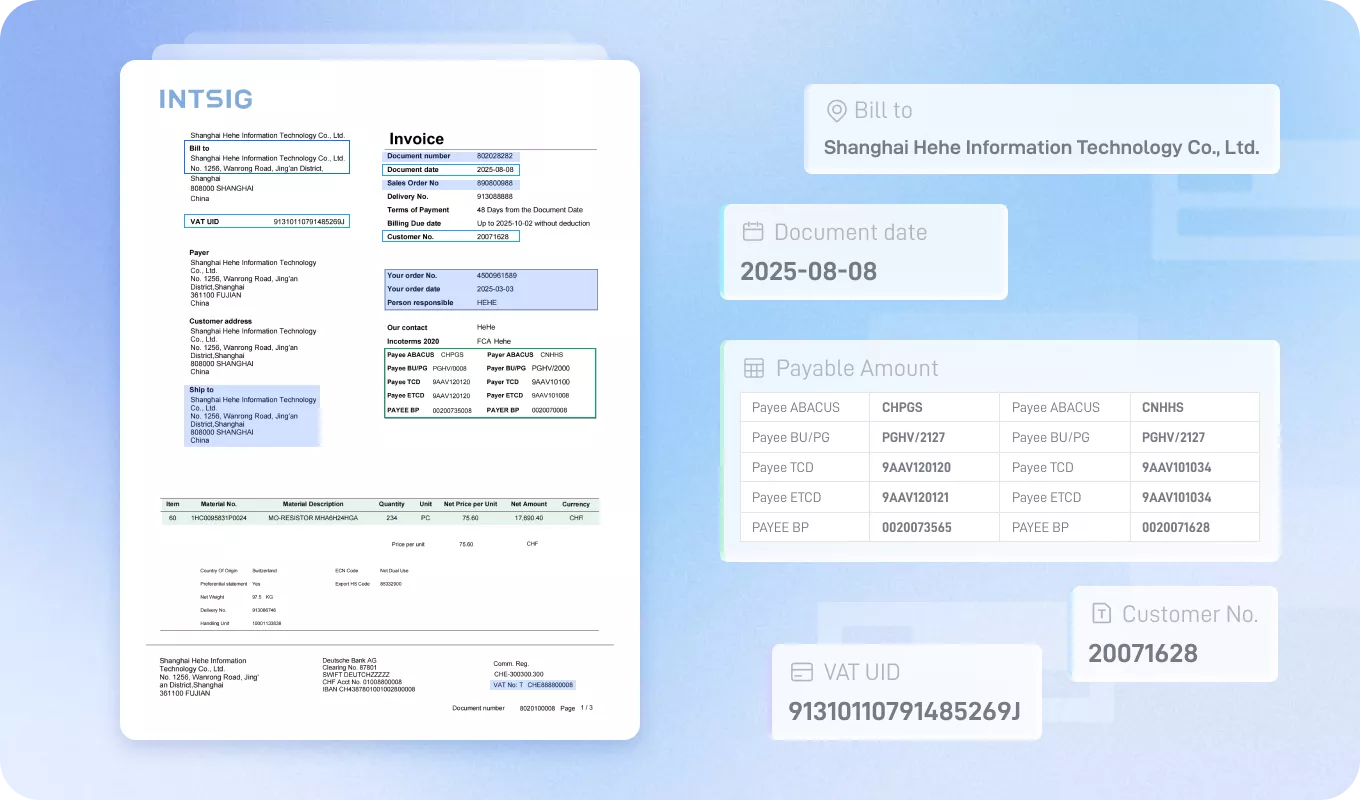Click the INTSIG logo on the invoice

pos(206,99)
